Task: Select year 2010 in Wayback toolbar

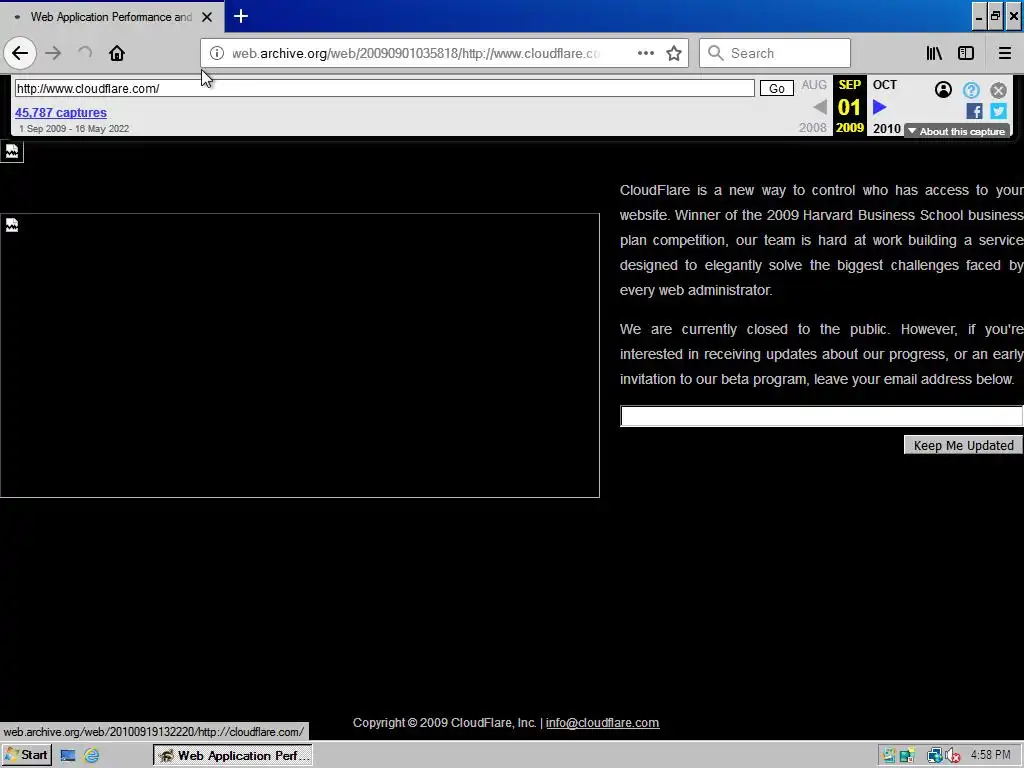Action: 887,128
